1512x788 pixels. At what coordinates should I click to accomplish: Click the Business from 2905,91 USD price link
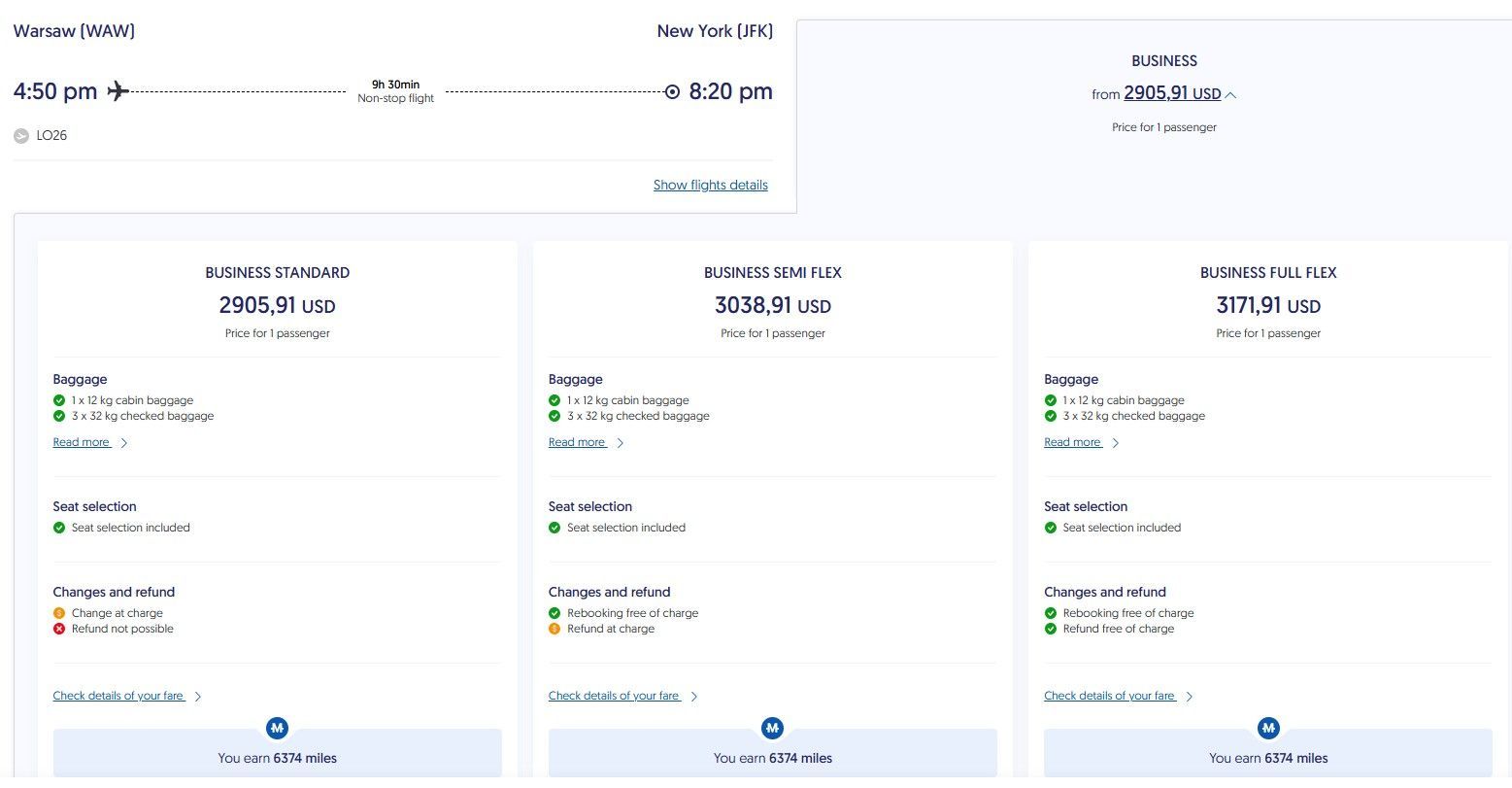pyautogui.click(x=1172, y=94)
